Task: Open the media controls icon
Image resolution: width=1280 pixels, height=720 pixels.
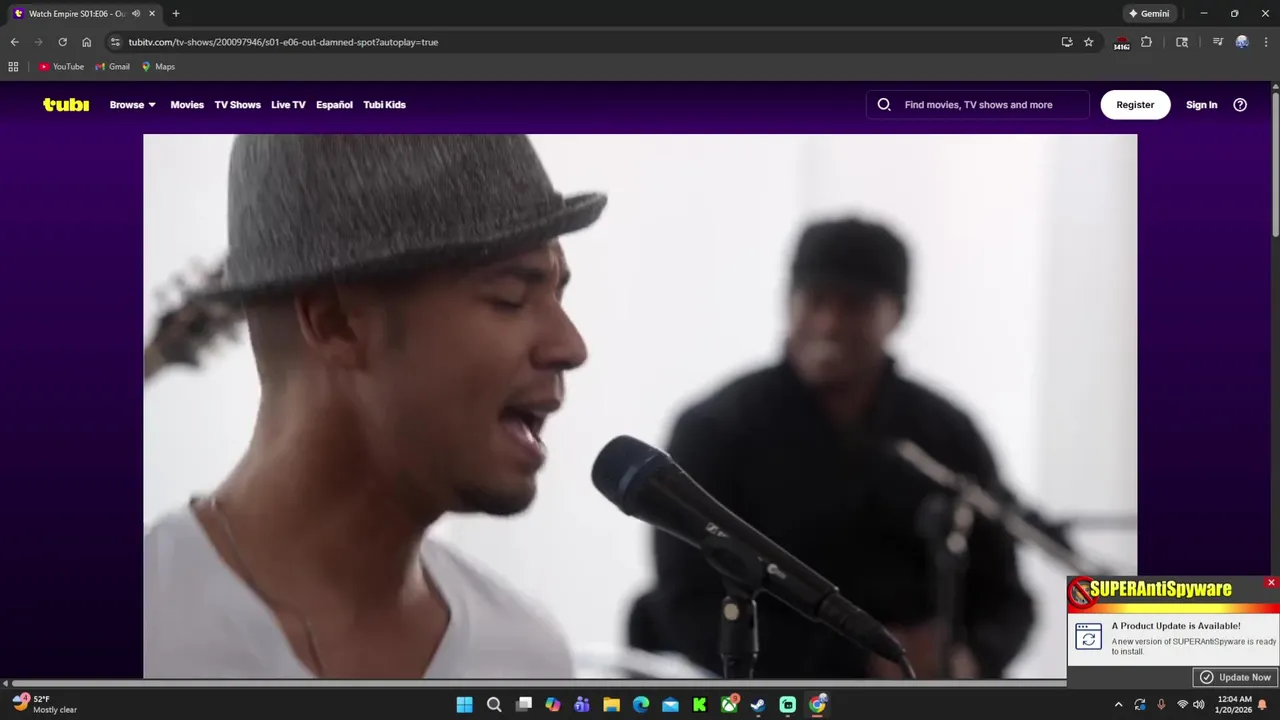Action: [1217, 42]
